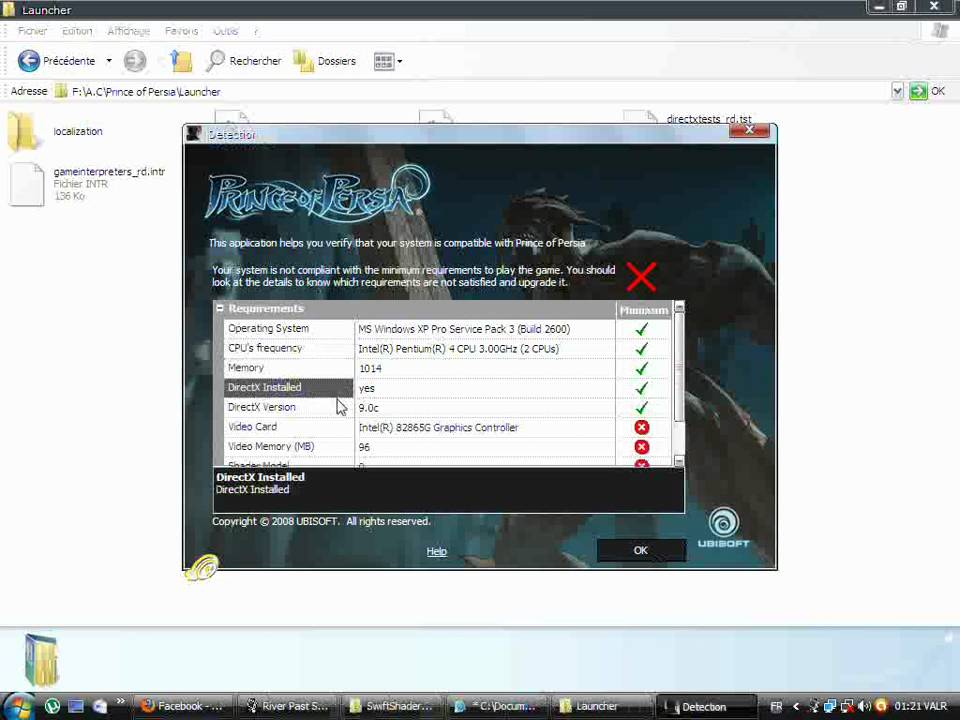The width and height of the screenshot is (960, 720).
Task: Open the Outils menu
Action: [x=225, y=31]
